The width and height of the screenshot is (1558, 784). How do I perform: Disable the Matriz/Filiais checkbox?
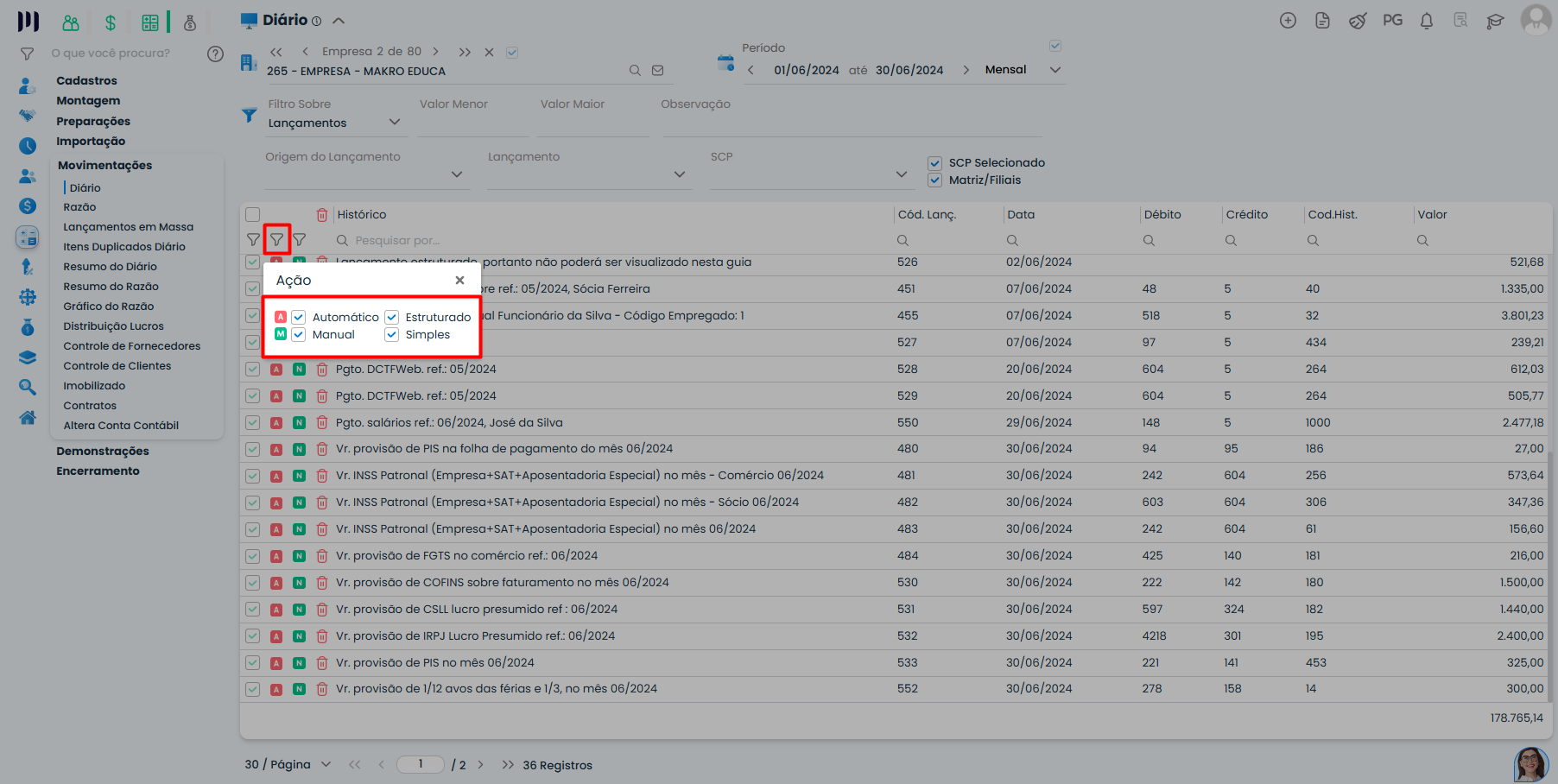click(x=934, y=180)
